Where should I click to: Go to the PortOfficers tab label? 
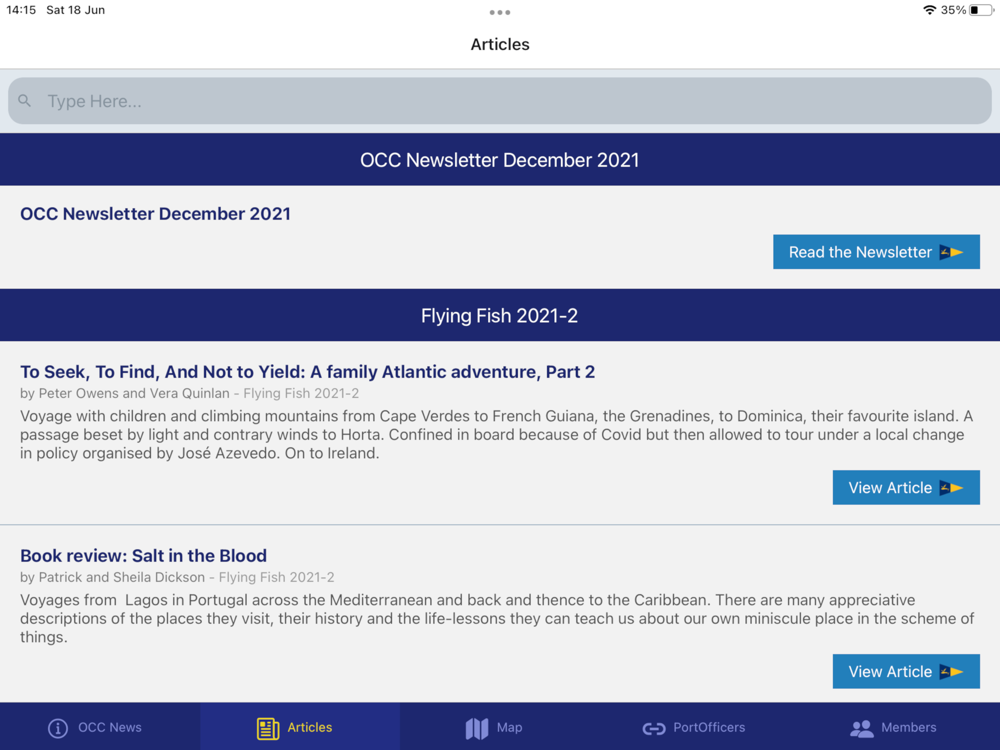(709, 727)
